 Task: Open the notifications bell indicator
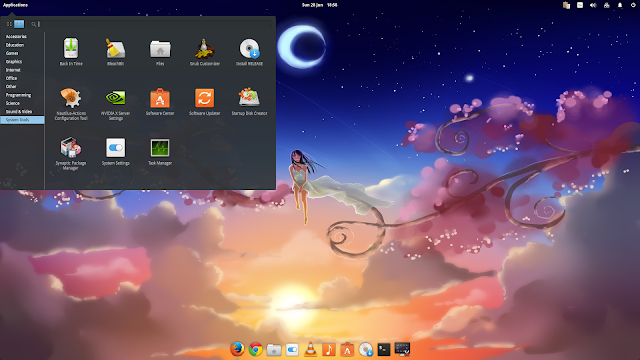click(620, 5)
